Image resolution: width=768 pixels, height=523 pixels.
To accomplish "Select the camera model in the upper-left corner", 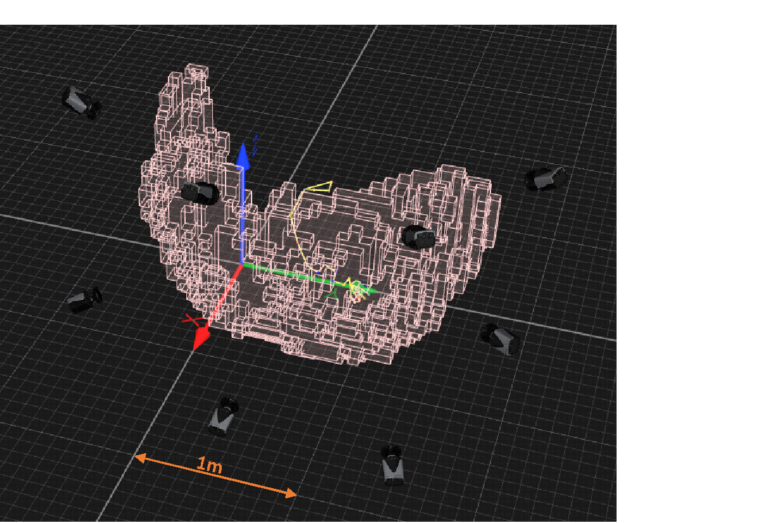I will 81,102.
